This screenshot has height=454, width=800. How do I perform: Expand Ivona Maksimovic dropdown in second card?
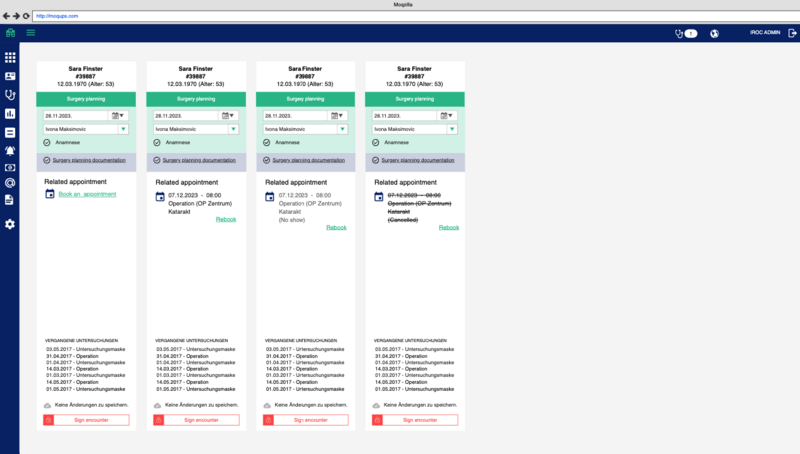(233, 129)
